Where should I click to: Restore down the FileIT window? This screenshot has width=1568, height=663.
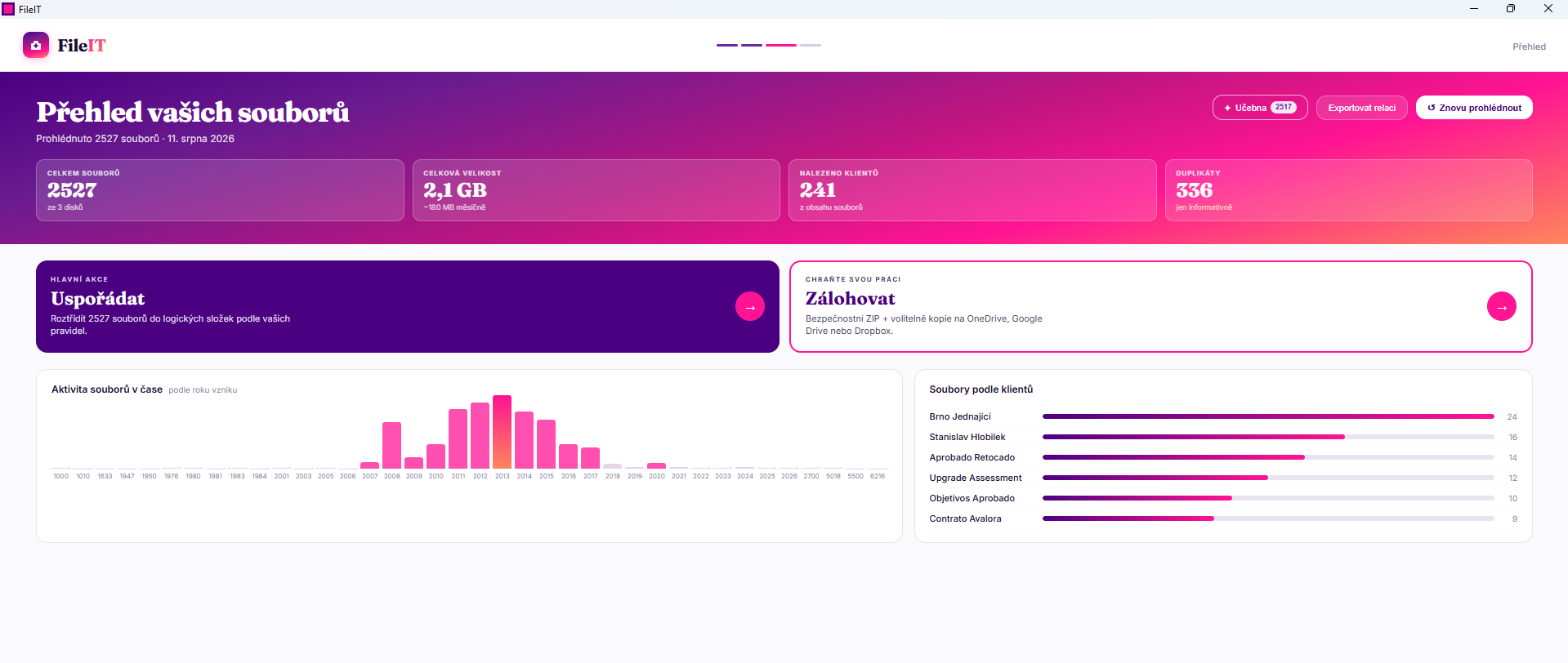click(x=1511, y=9)
